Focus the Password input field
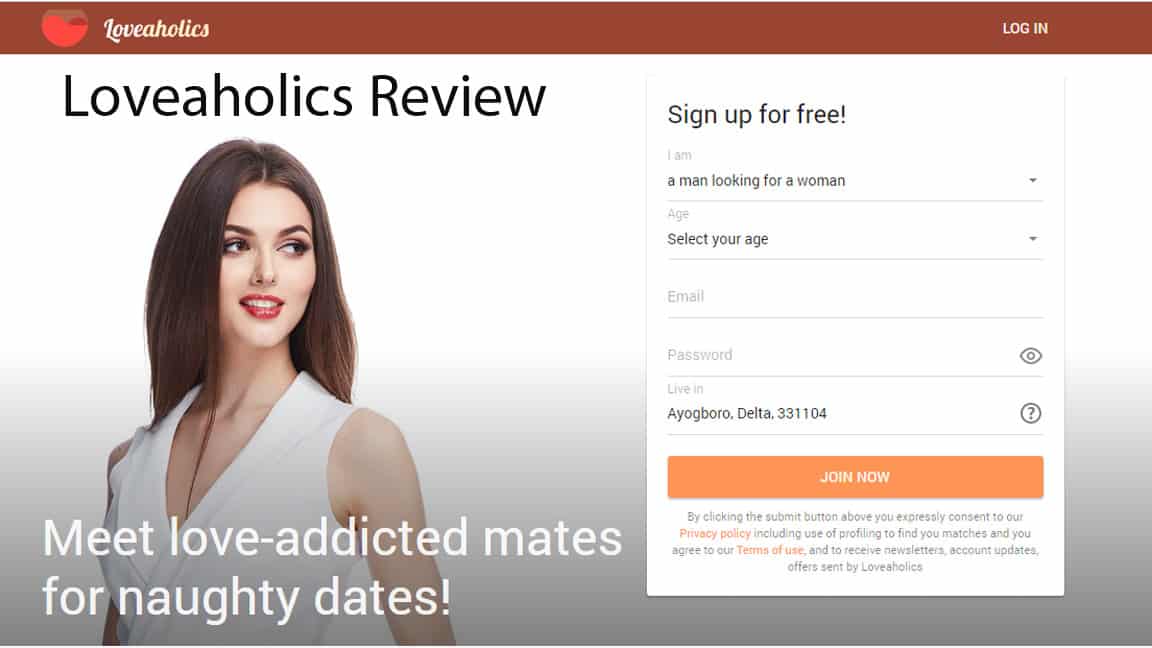The image size is (1152, 648). tap(841, 356)
